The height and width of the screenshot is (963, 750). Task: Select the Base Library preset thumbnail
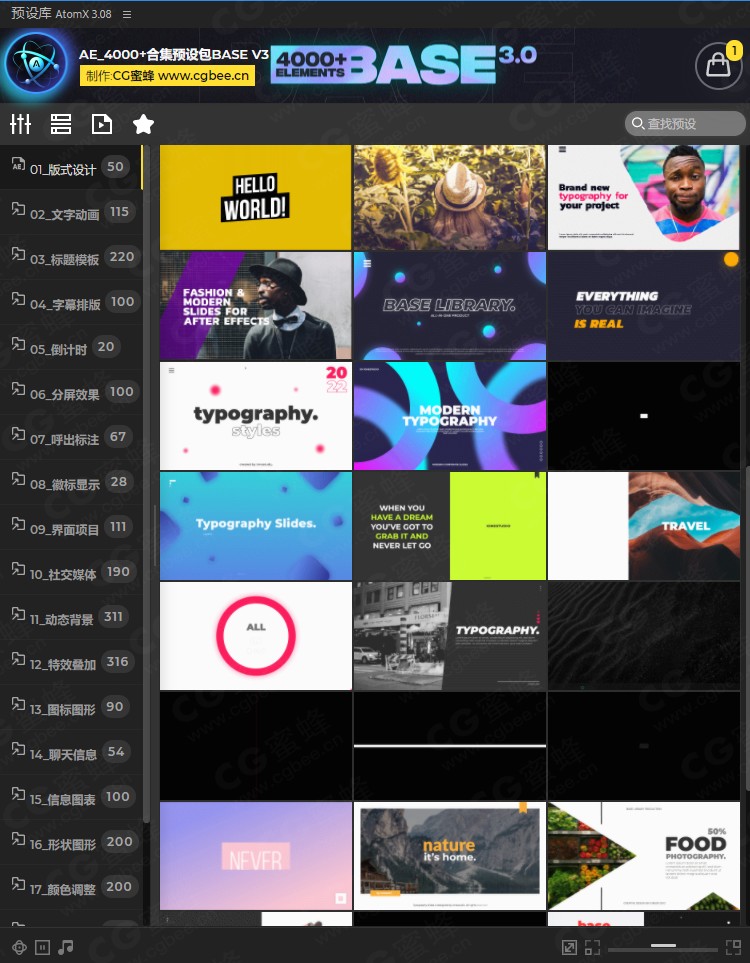(450, 306)
